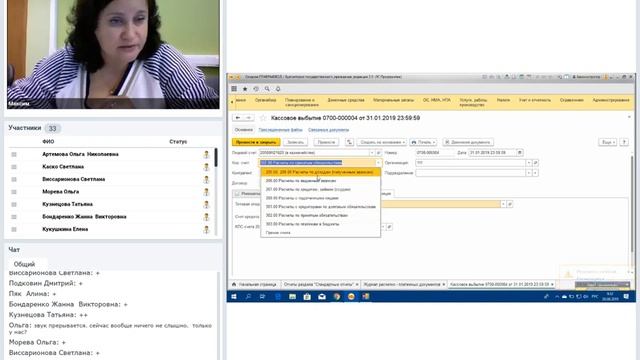Screen dimensions: 640x360
Task: Open the Mail app on taskbar
Action: (x=322, y=297)
